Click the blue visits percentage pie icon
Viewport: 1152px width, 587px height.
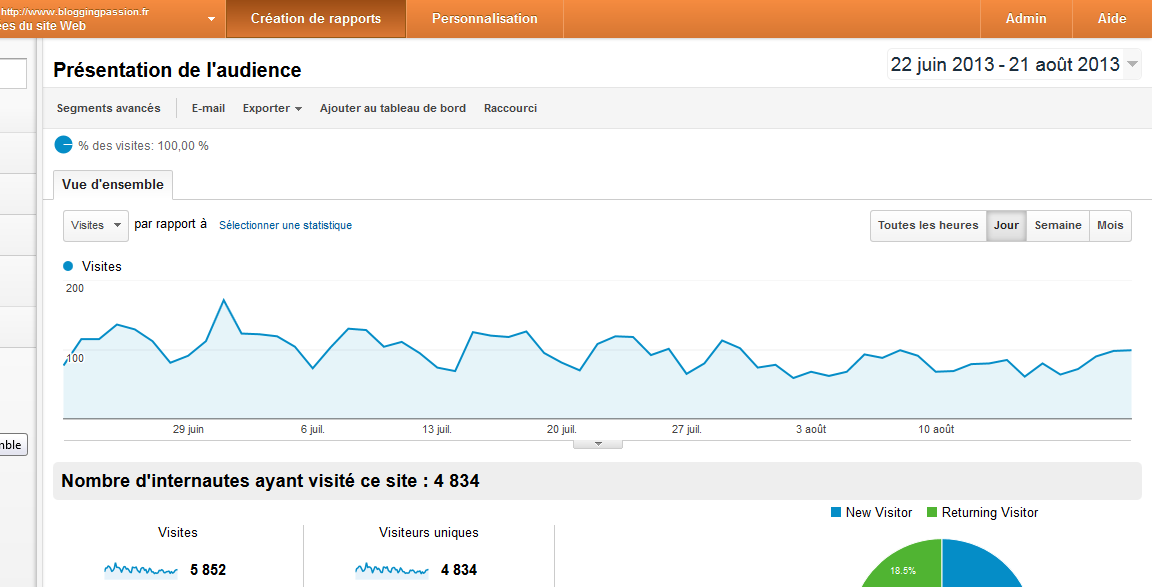(x=64, y=145)
